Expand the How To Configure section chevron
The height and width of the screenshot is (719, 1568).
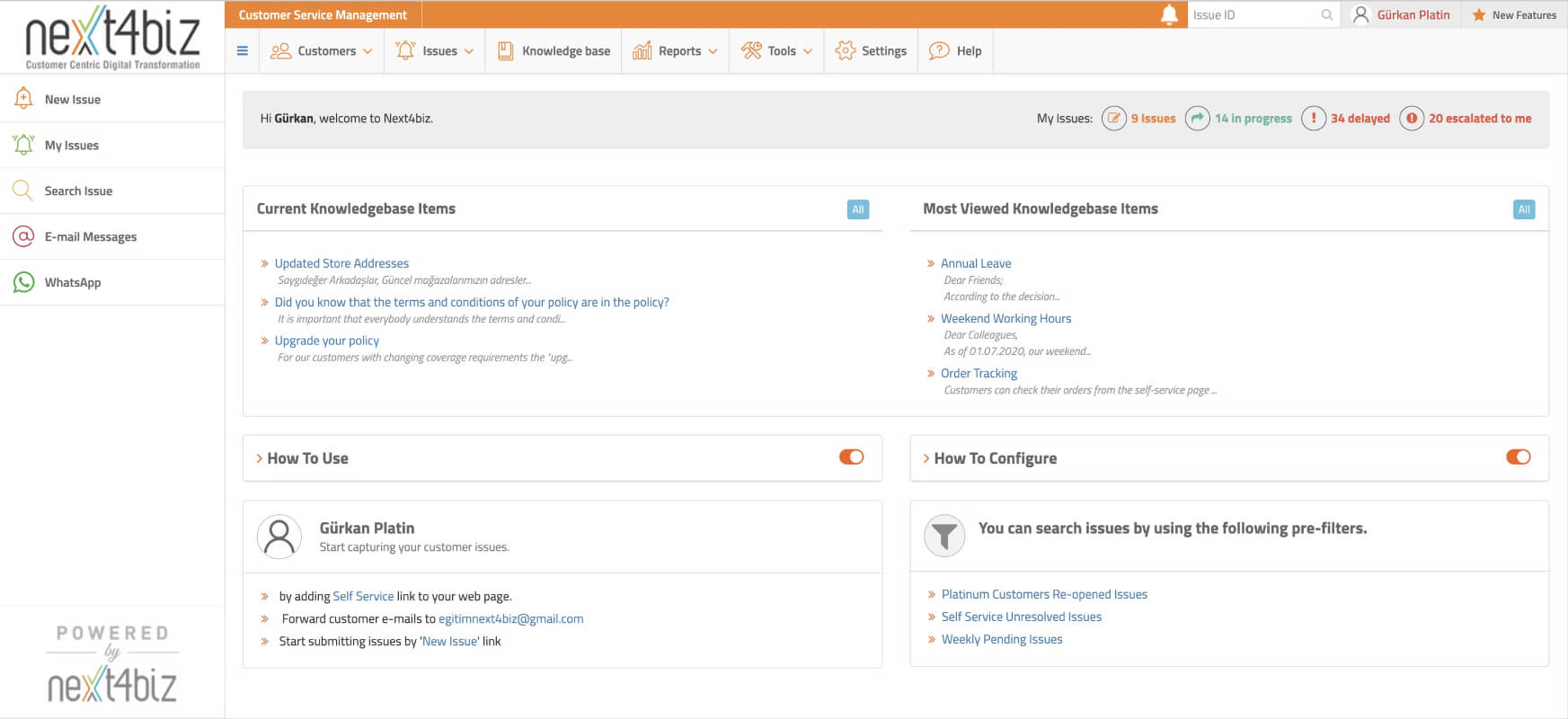tap(926, 458)
